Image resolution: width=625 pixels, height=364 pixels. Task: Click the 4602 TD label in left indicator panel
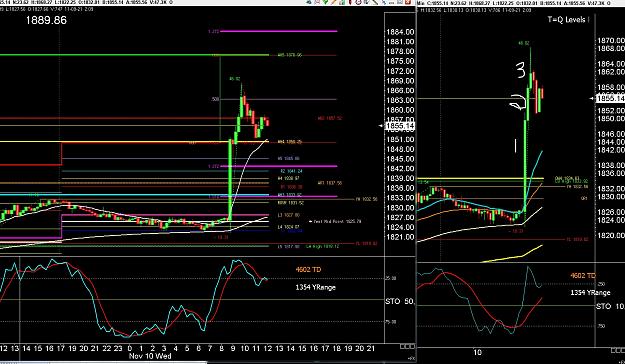click(308, 270)
